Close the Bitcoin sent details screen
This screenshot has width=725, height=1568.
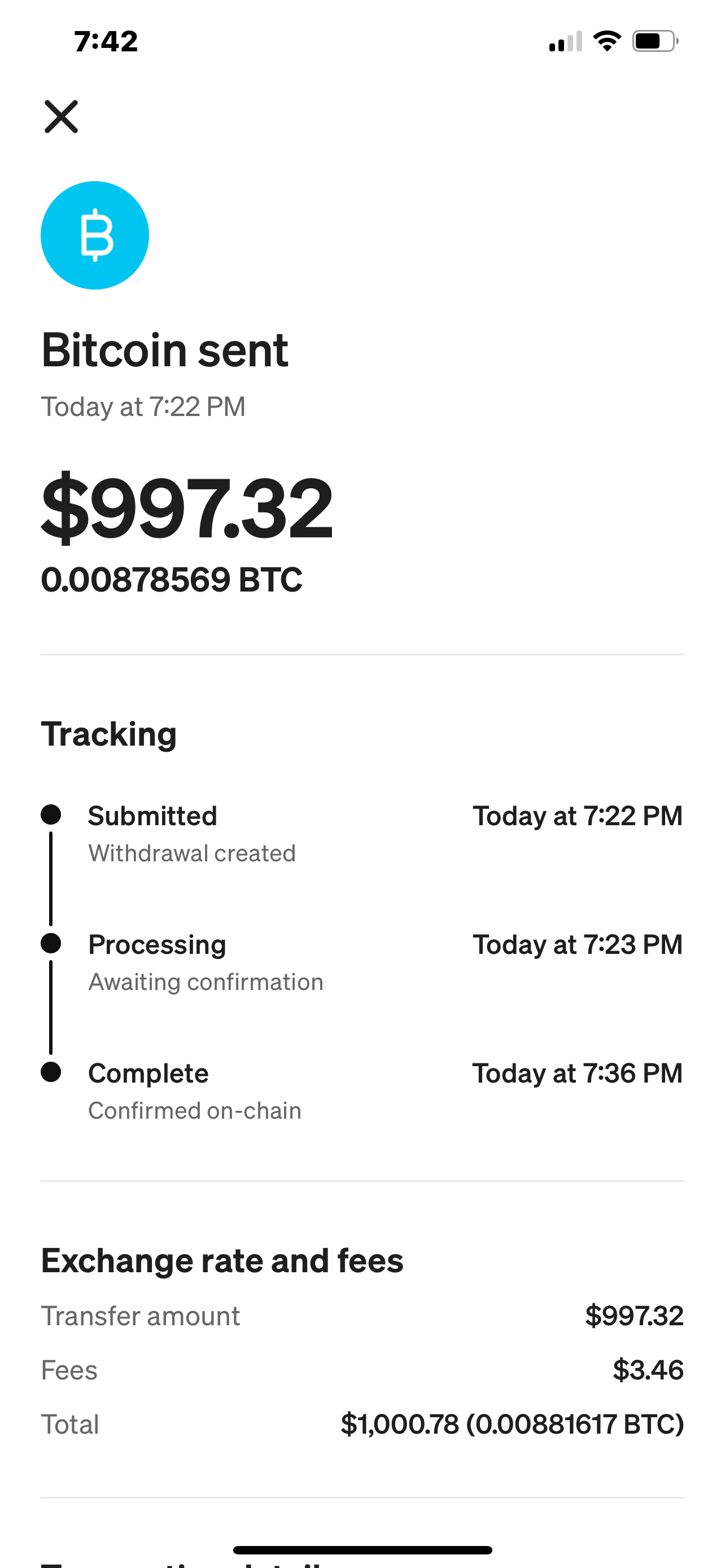(61, 116)
